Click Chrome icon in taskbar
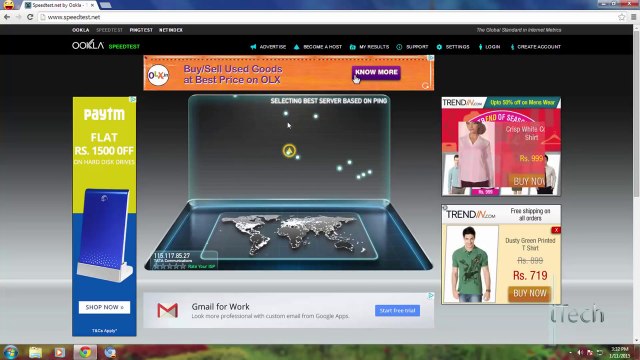The image size is (640, 360). click(x=85, y=352)
